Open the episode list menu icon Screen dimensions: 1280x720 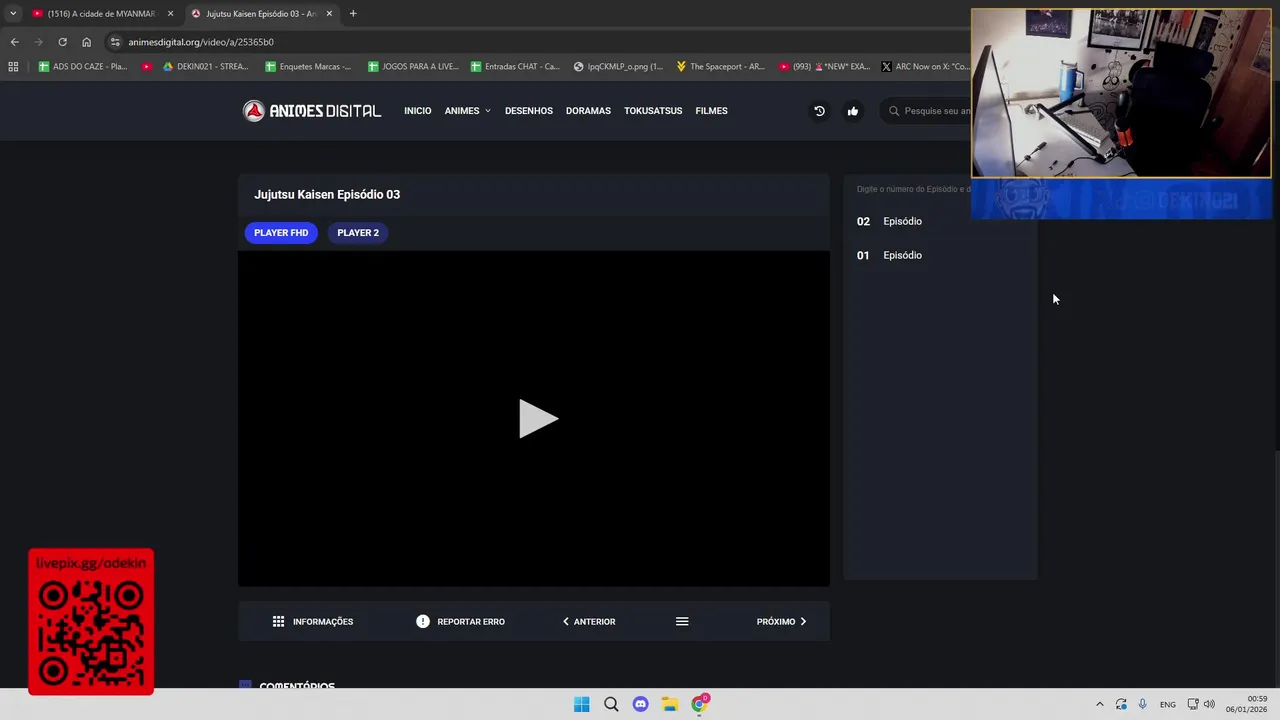click(x=682, y=621)
